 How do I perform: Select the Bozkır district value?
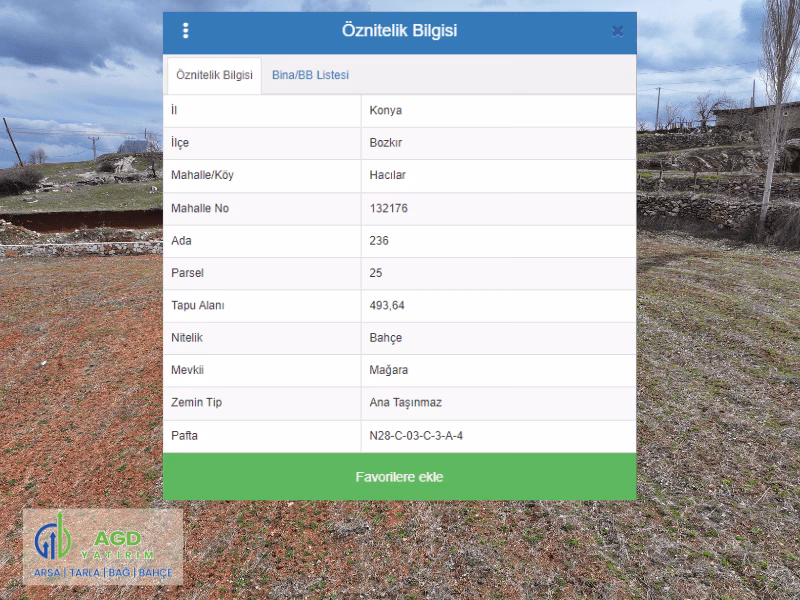click(x=386, y=143)
